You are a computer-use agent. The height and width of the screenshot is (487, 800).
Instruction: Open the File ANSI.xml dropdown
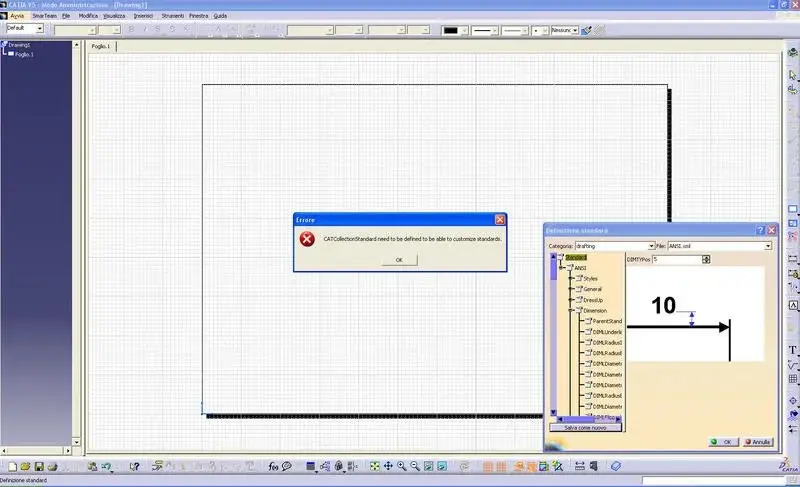click(768, 246)
